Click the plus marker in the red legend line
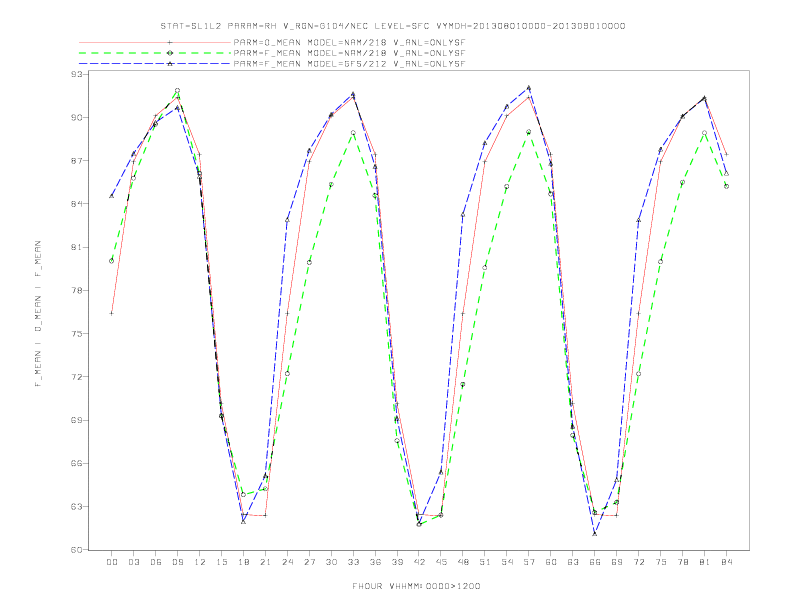The width and height of the screenshot is (792, 612). tap(170, 43)
